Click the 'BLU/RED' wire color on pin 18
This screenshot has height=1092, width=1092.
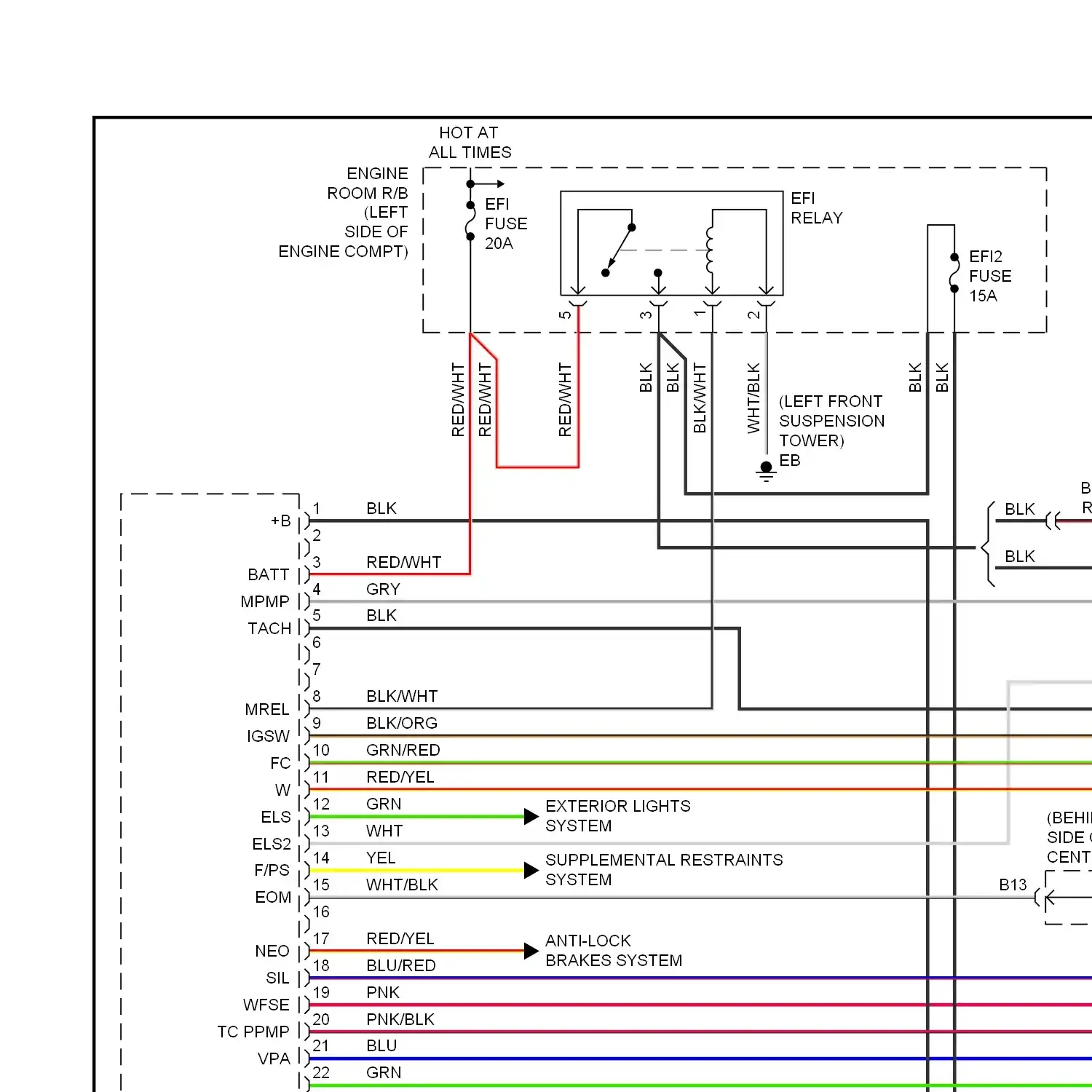401,966
